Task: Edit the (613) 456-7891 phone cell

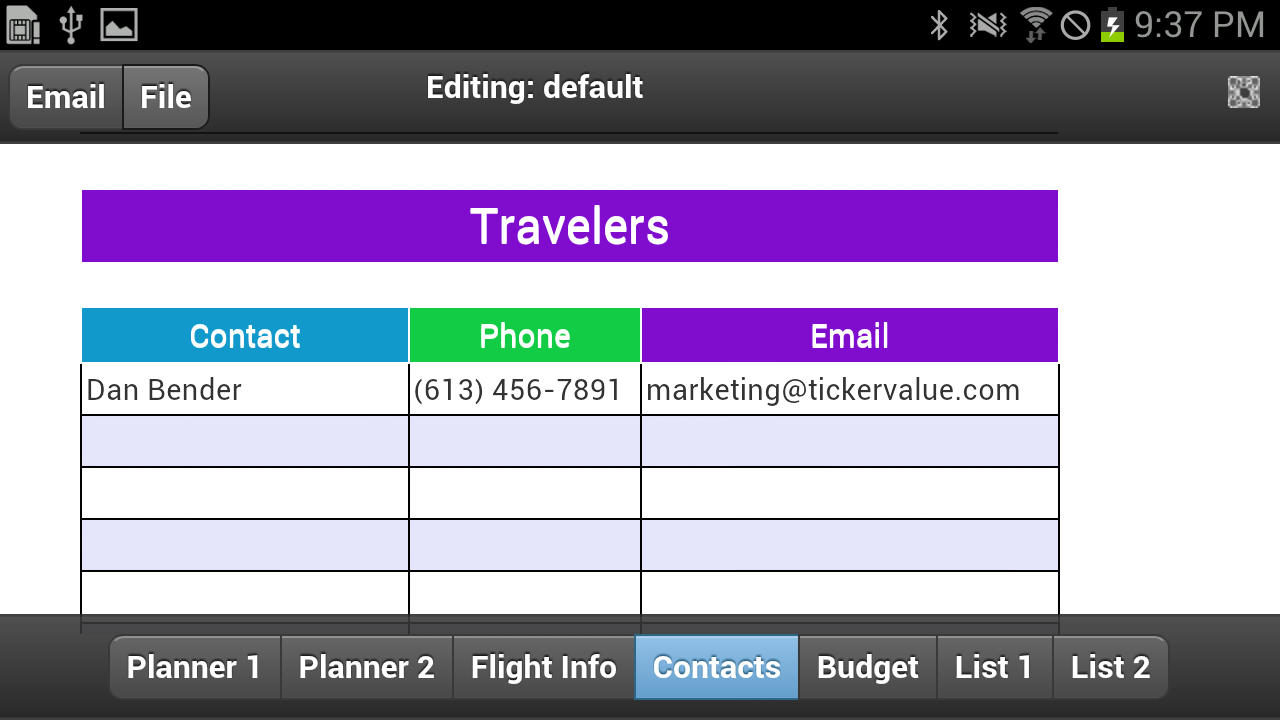Action: 525,390
